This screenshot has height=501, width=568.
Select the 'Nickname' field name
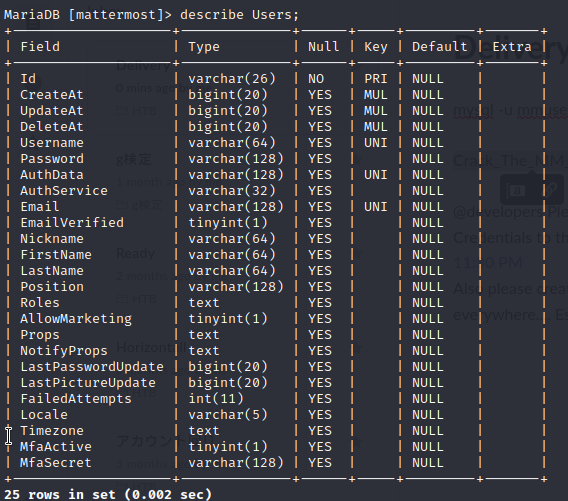[52, 239]
